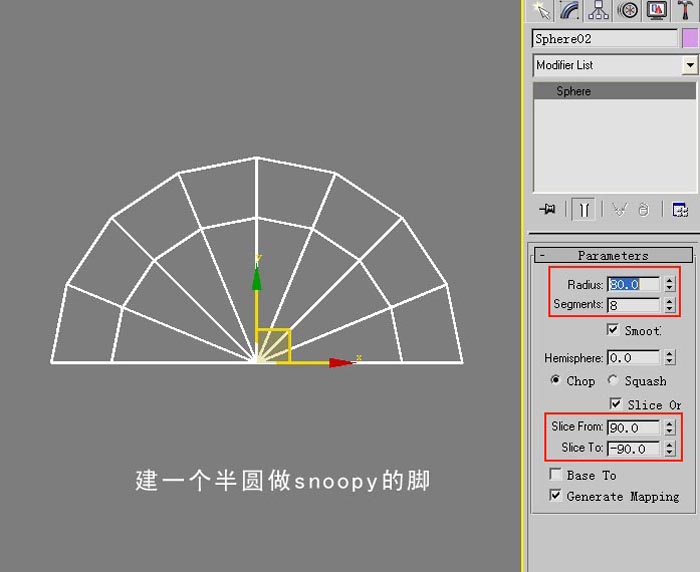Click the green Y axis arrow of gizmo

[257, 279]
